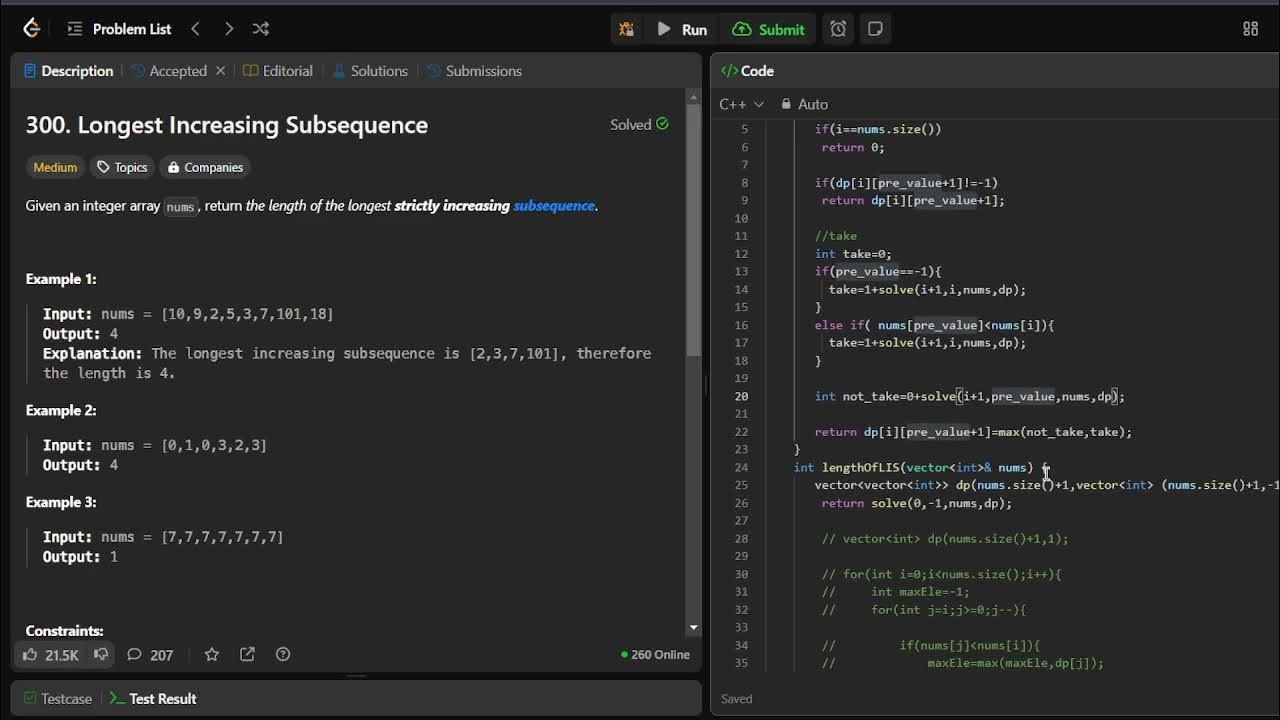Open the layout grid icon
This screenshot has width=1280, height=720.
tap(1250, 29)
